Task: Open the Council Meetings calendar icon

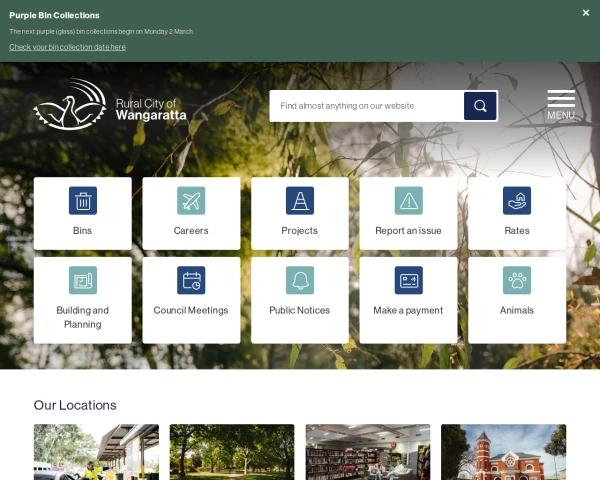Action: (191, 281)
